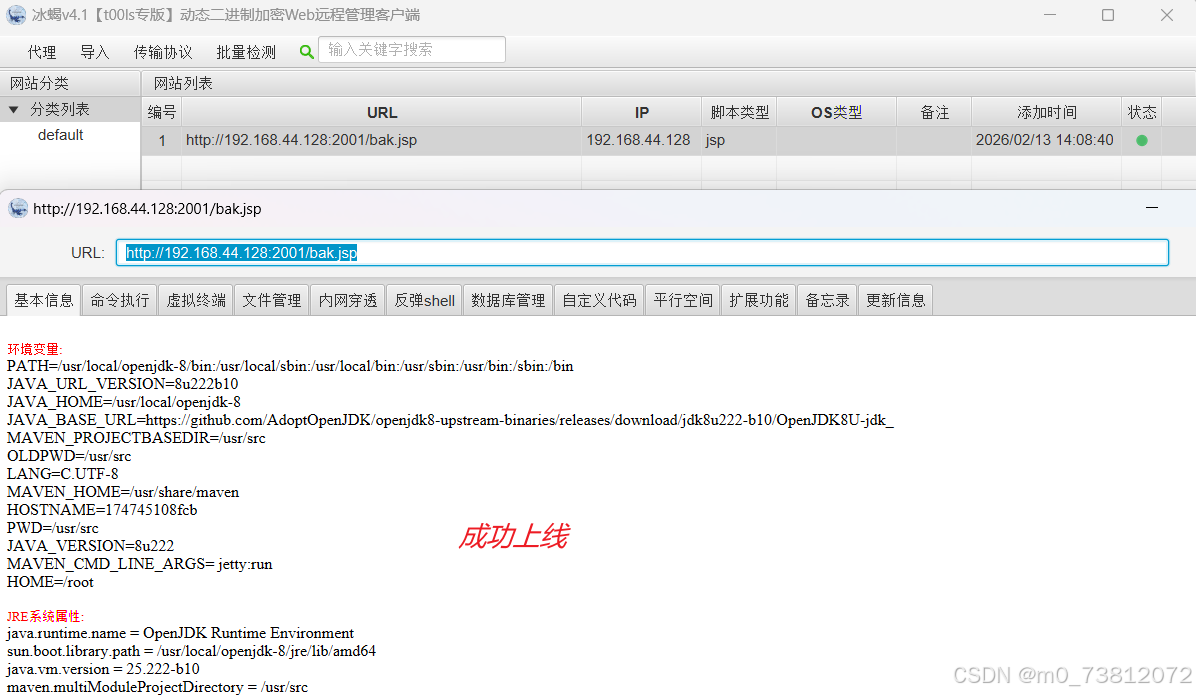Click the green search magnifier icon
This screenshot has width=1196, height=695.
(307, 52)
